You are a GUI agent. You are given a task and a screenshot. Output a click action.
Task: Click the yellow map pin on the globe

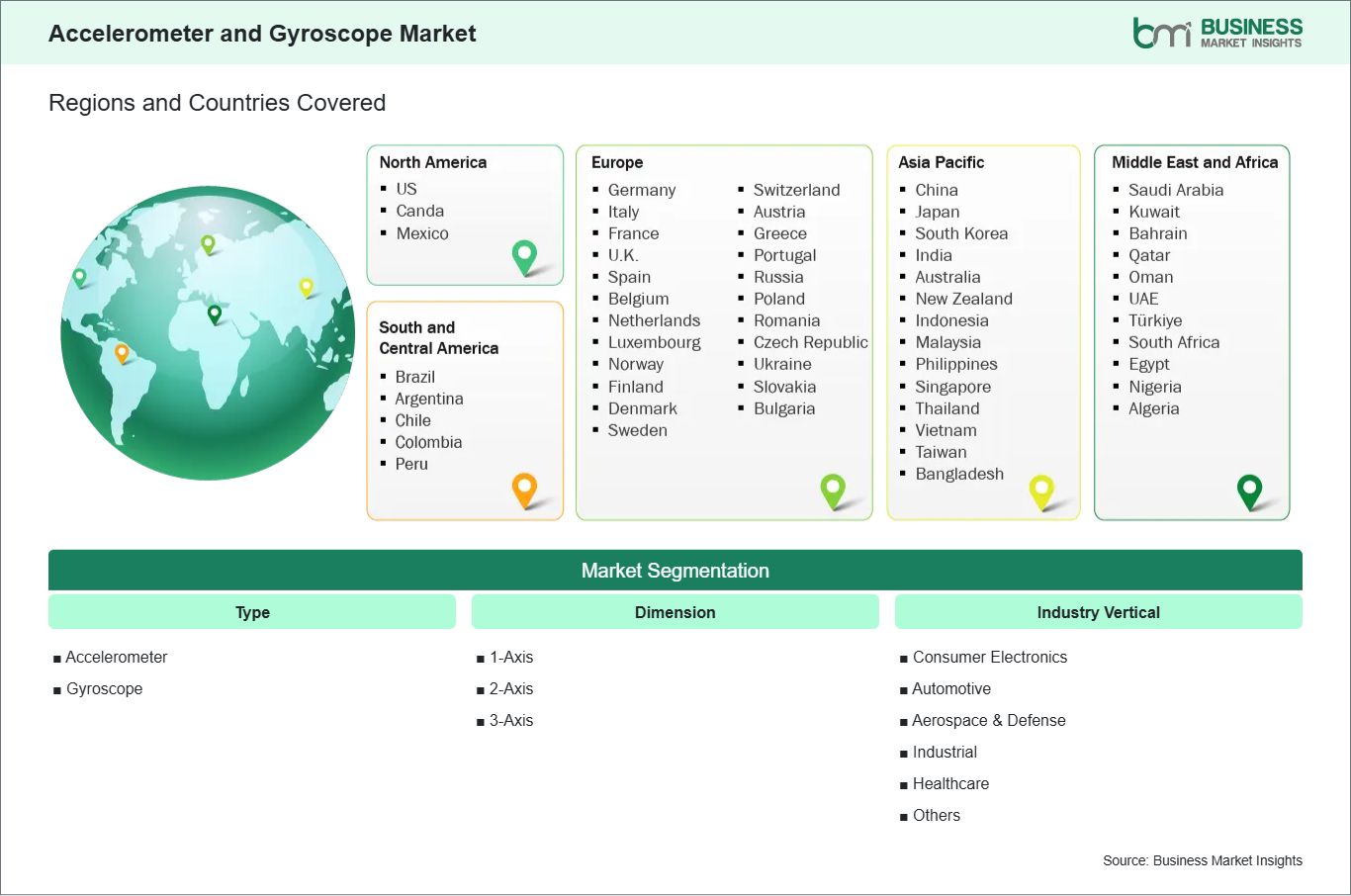306,287
